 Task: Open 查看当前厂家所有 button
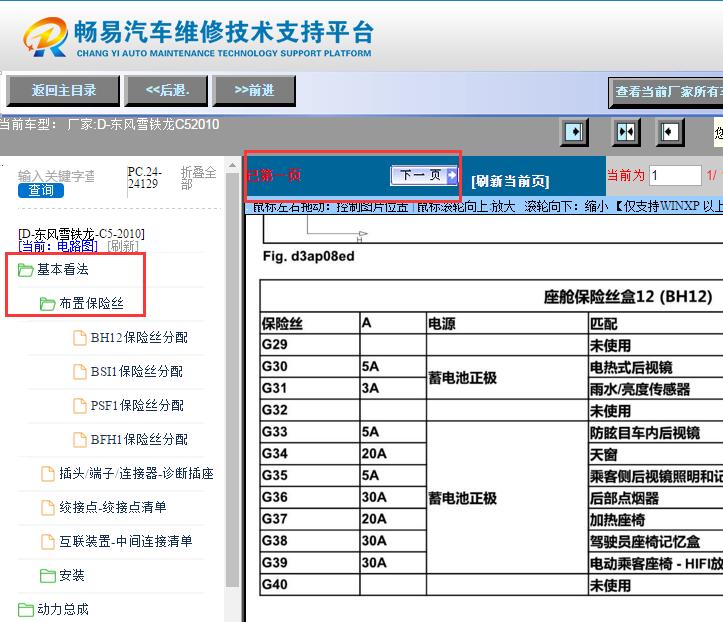[x=665, y=93]
